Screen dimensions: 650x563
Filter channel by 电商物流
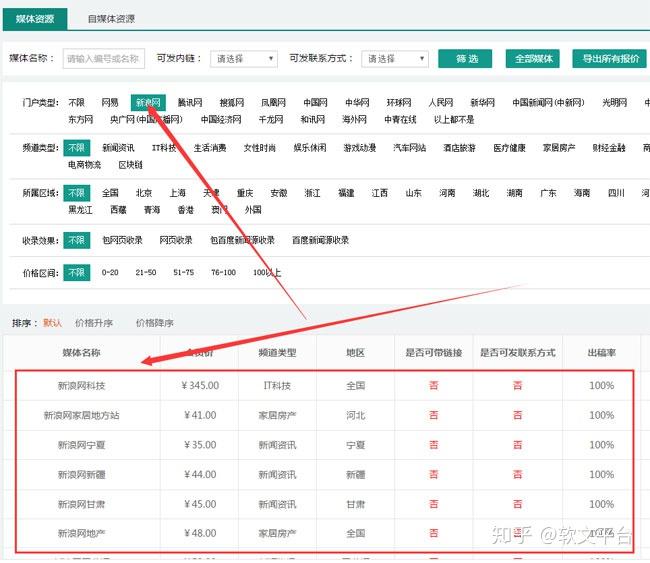point(85,165)
